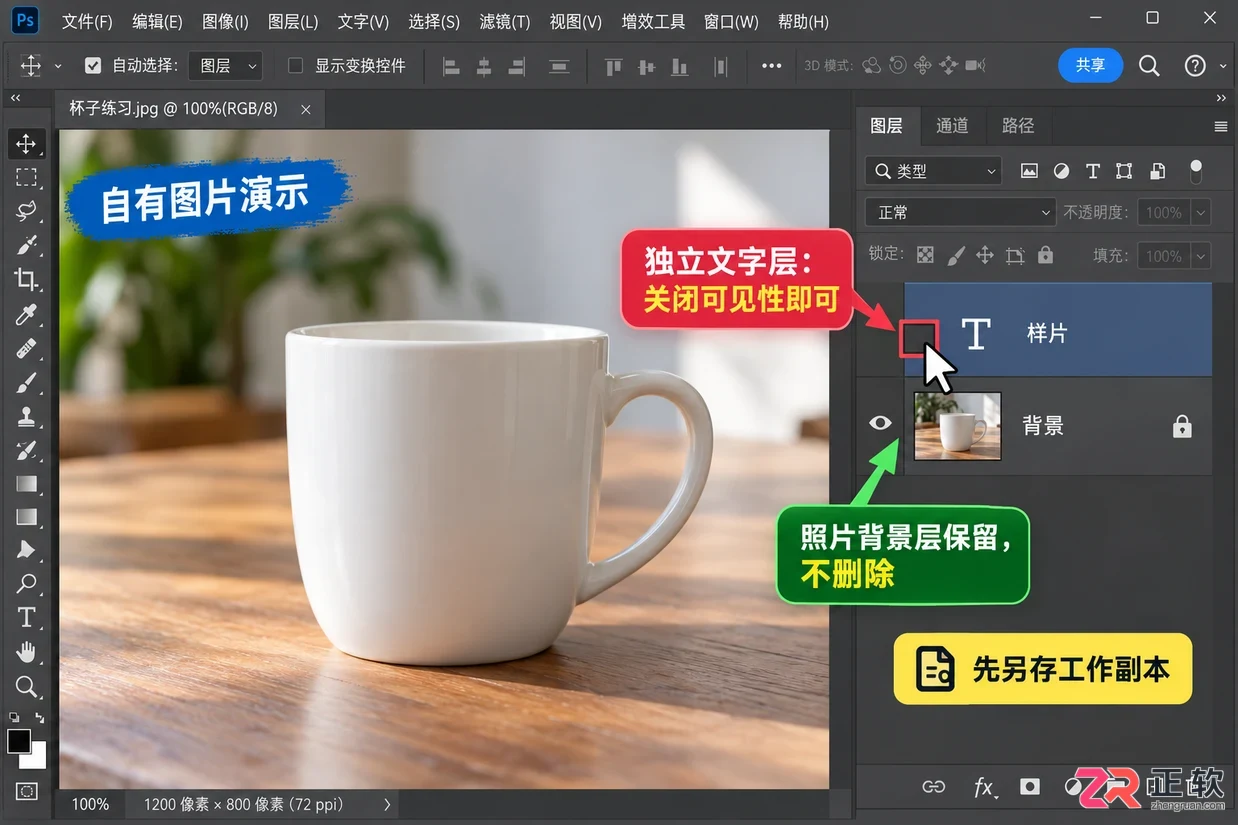Toggle prevent artboard auto-nesting lock

point(1015,256)
